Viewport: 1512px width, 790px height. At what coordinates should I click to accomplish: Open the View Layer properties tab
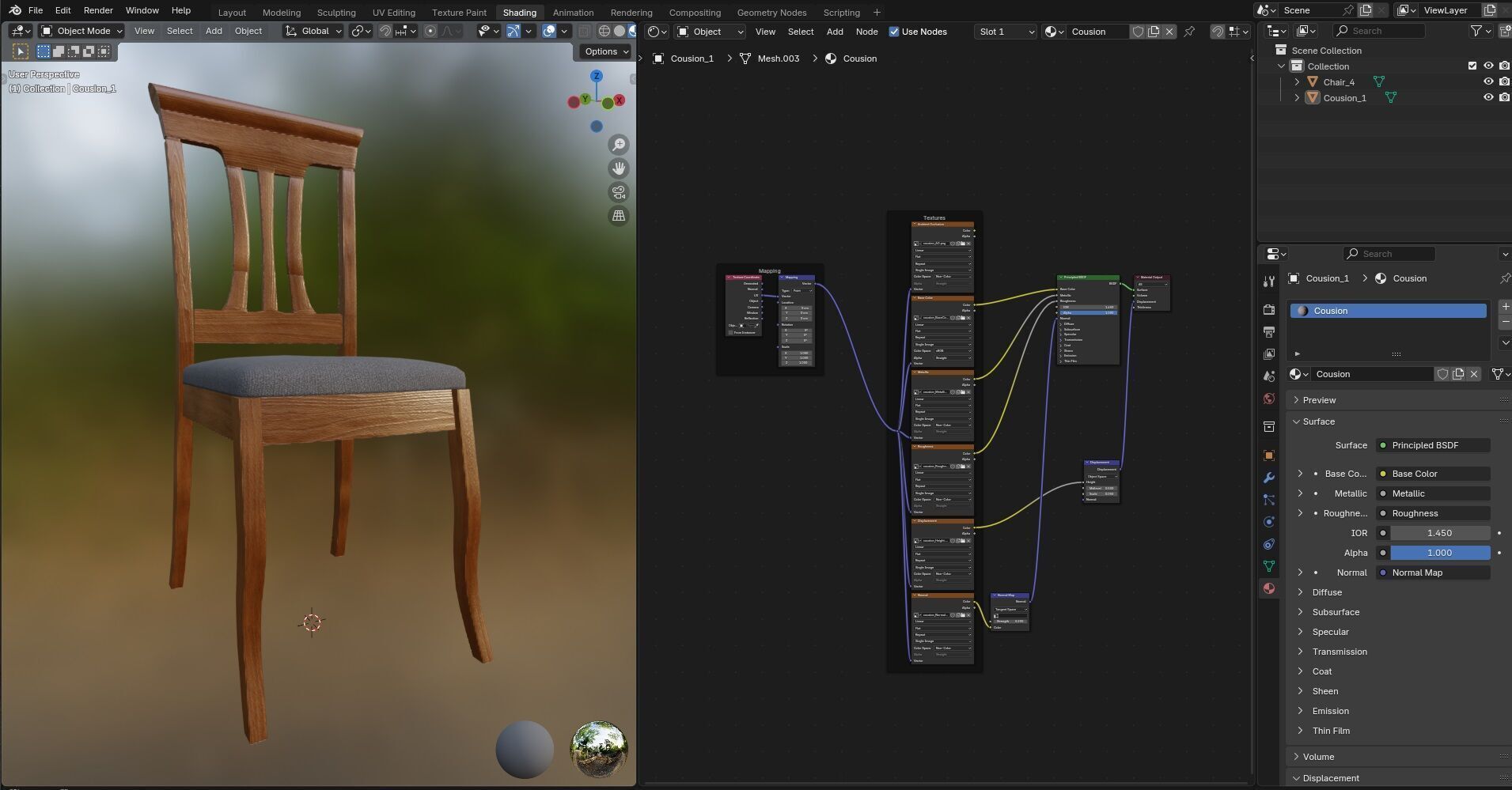[1269, 354]
